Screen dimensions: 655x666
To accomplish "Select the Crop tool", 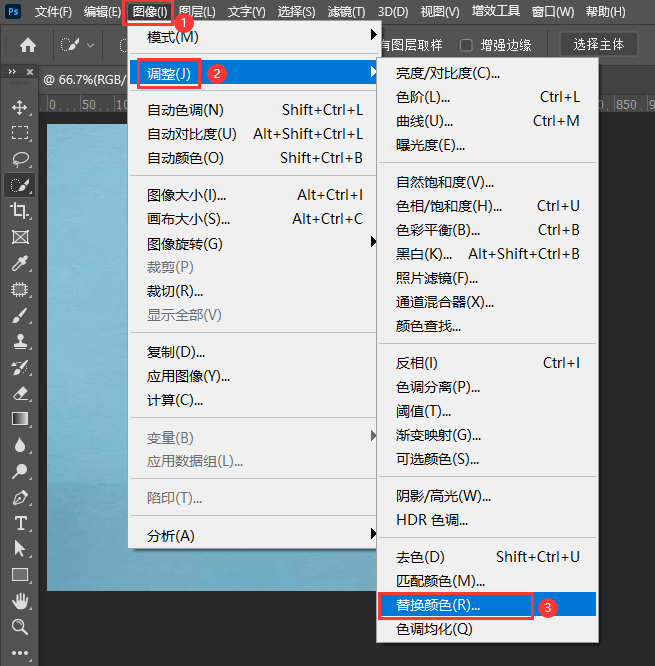I will 20,211.
